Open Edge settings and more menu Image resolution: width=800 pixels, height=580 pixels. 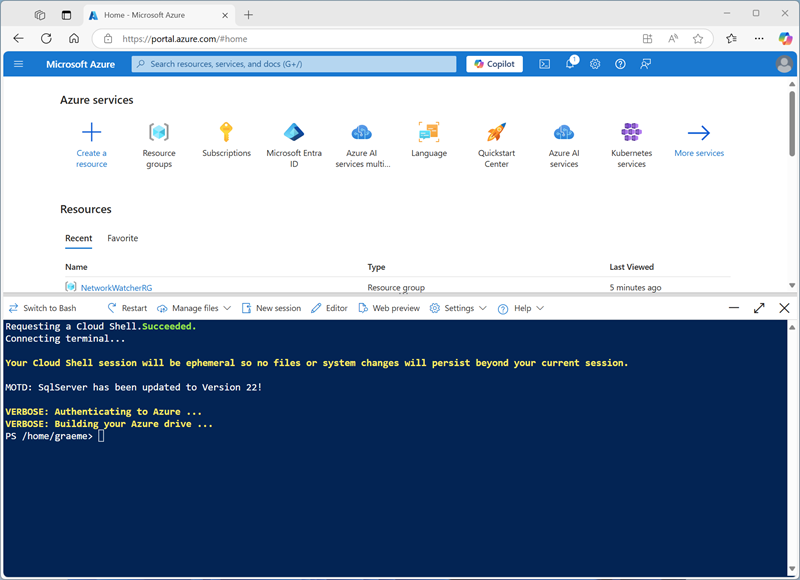point(759,39)
